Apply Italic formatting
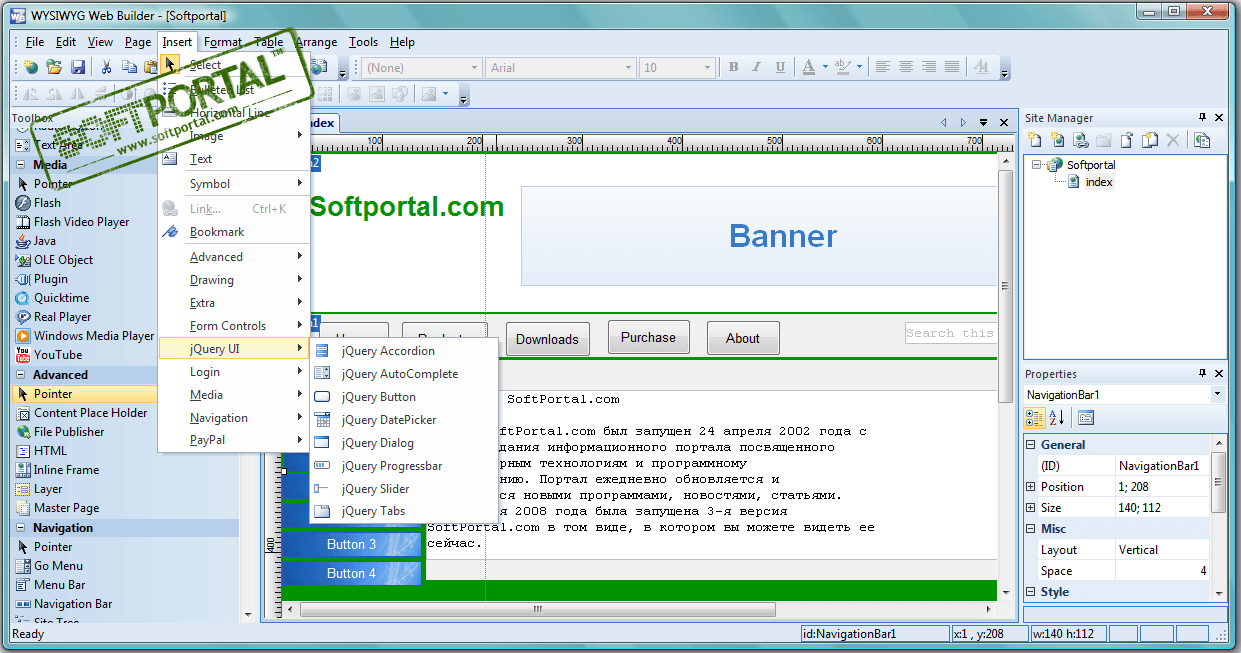 [757, 67]
